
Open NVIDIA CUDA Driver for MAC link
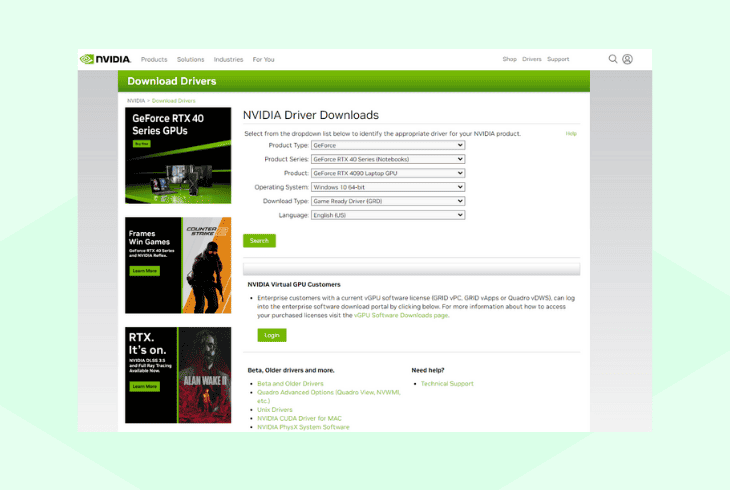coord(299,418)
